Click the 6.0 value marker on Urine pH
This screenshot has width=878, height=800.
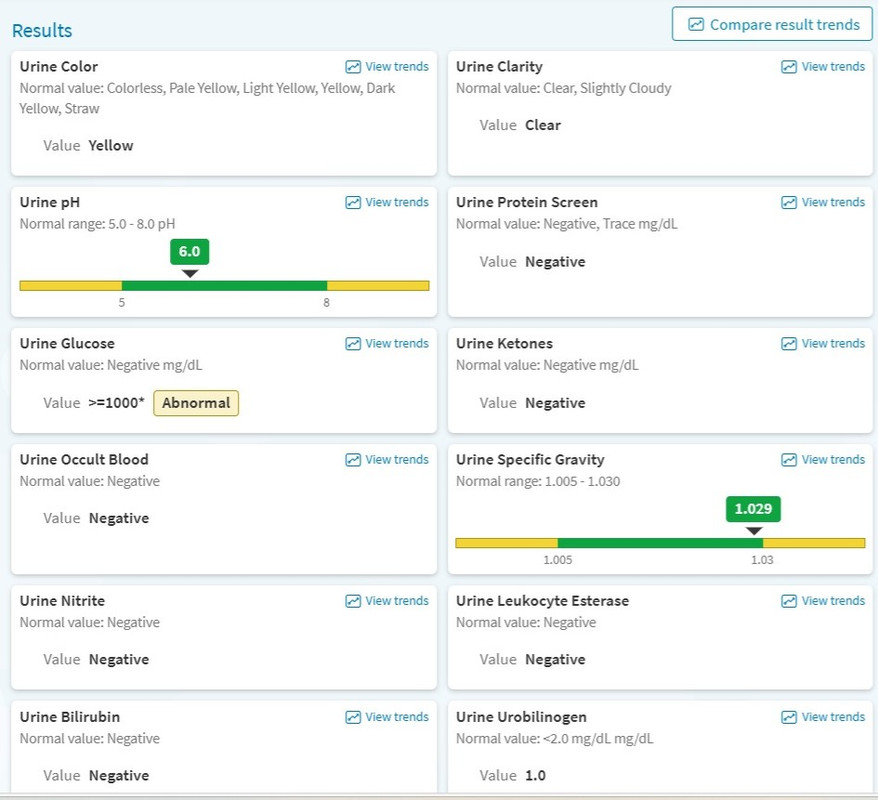tap(189, 251)
